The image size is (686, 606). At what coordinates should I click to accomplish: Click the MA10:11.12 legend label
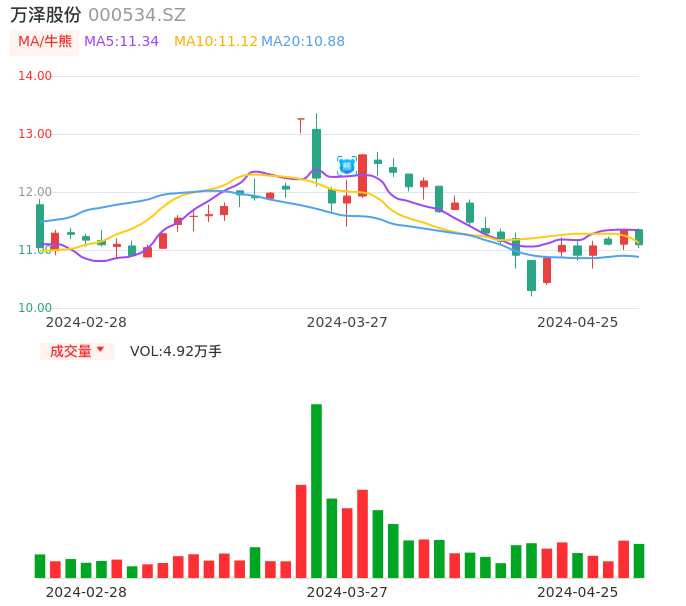pyautogui.click(x=216, y=42)
